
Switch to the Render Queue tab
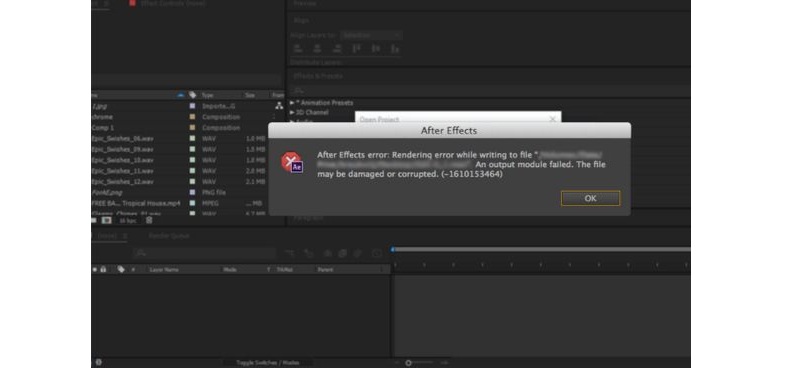point(169,236)
